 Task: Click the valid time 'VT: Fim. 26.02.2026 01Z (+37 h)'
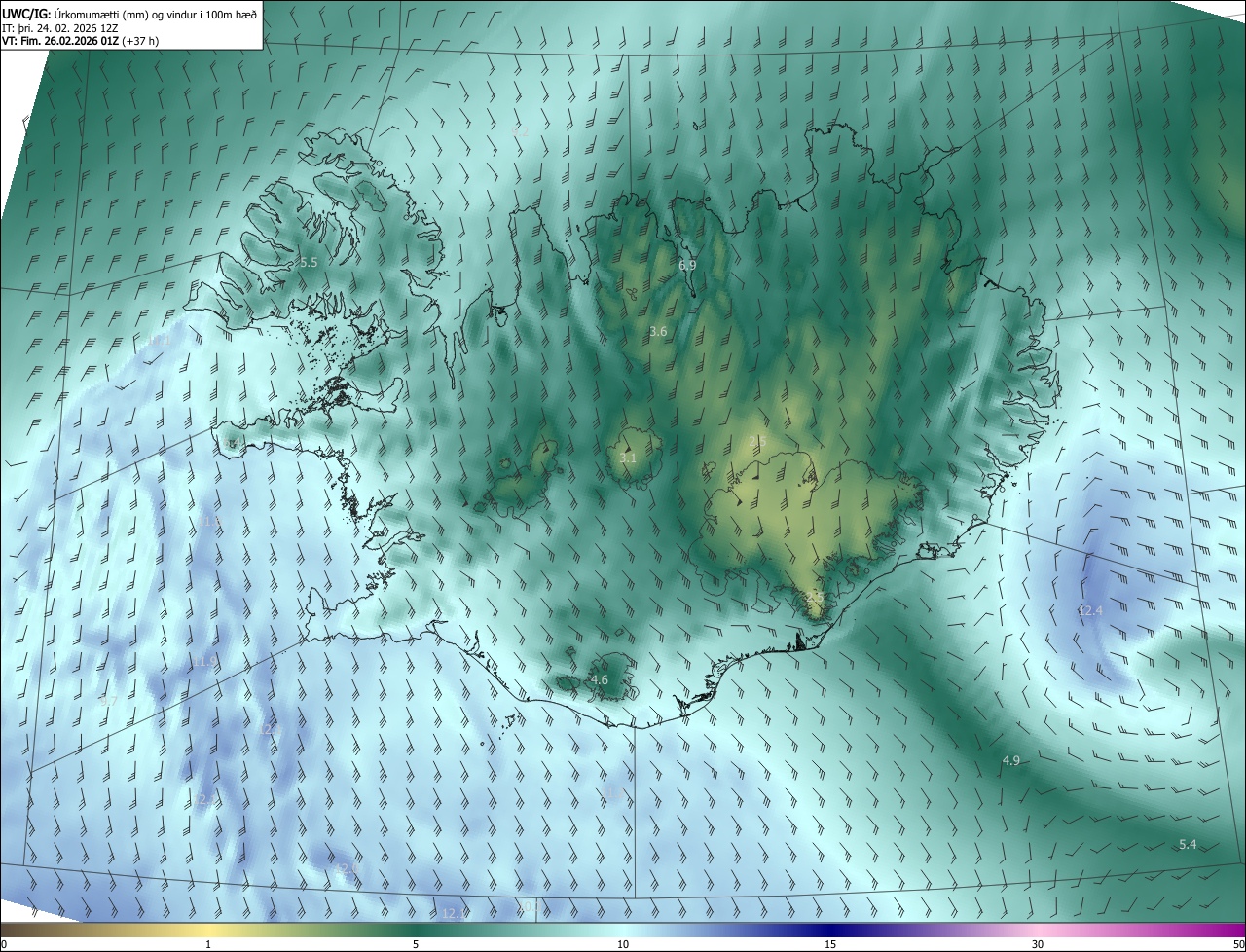pyautogui.click(x=80, y=41)
